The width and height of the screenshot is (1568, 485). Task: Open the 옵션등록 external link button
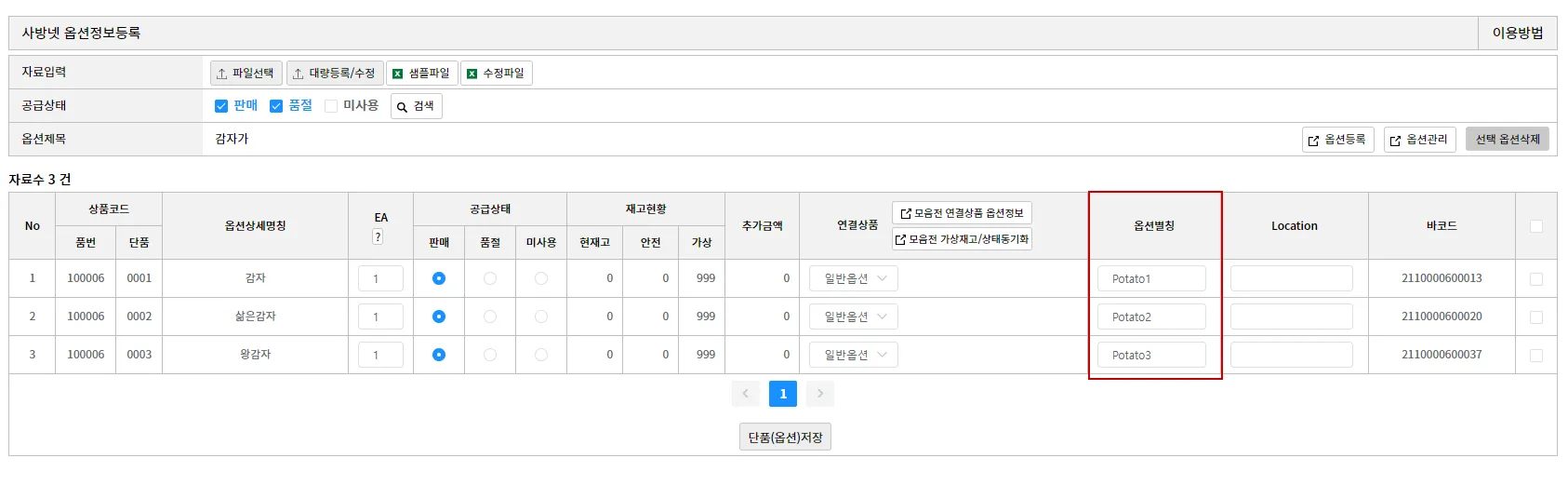(x=1338, y=140)
